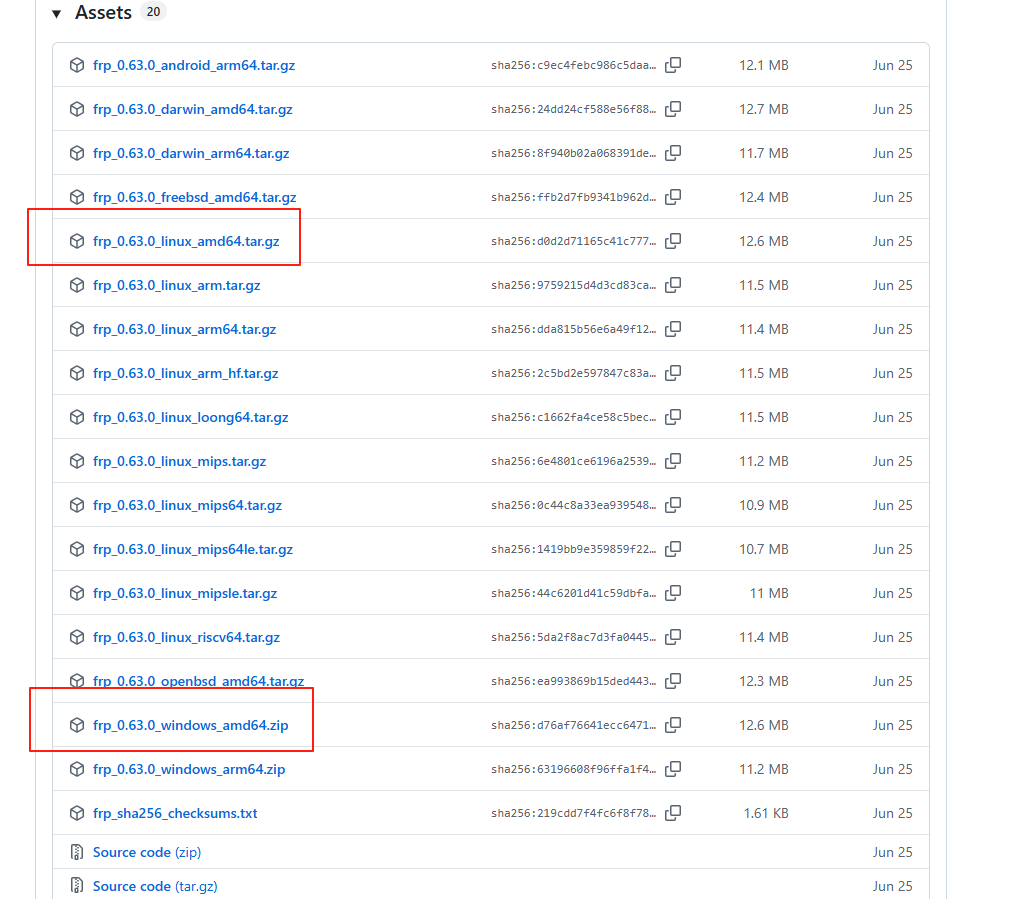The image size is (1013, 899).
Task: Click the Assets count badge showing 20
Action: click(153, 12)
